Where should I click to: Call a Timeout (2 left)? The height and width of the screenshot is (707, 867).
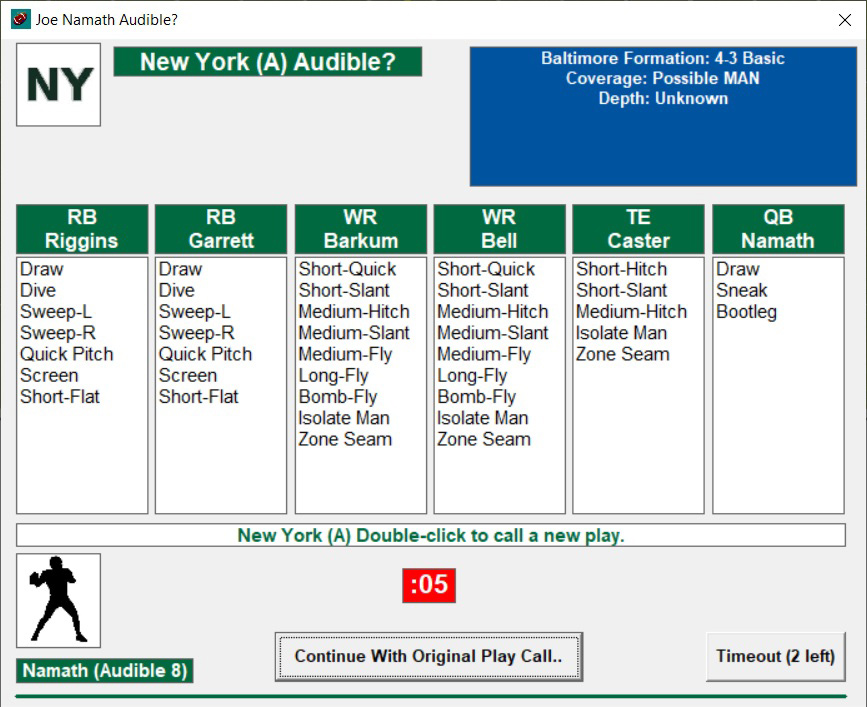(x=774, y=657)
